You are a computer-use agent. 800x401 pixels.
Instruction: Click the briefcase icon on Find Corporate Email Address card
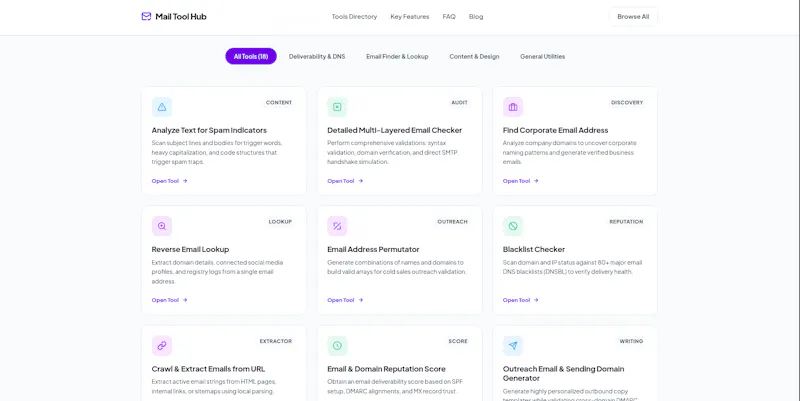point(513,107)
